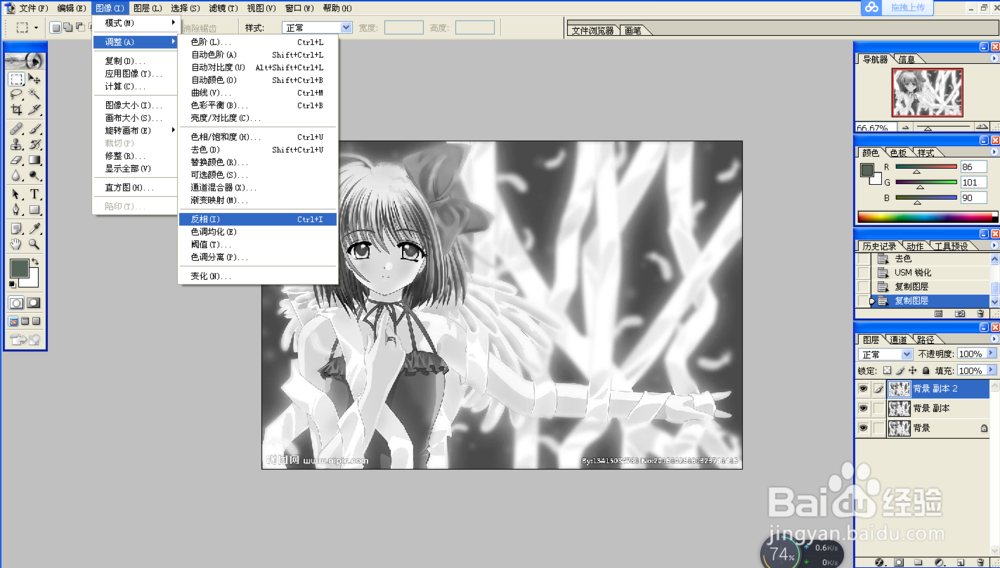The width and height of the screenshot is (1000, 568).
Task: Select the Pen tool
Action: click(x=17, y=210)
